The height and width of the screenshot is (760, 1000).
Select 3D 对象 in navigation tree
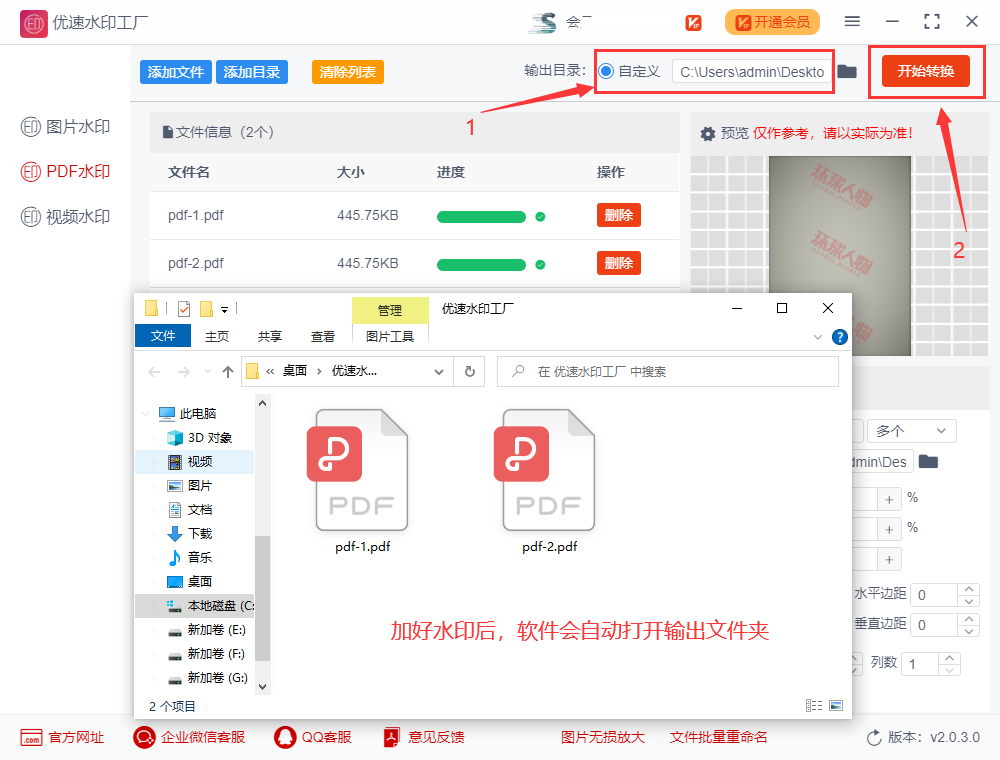199,438
